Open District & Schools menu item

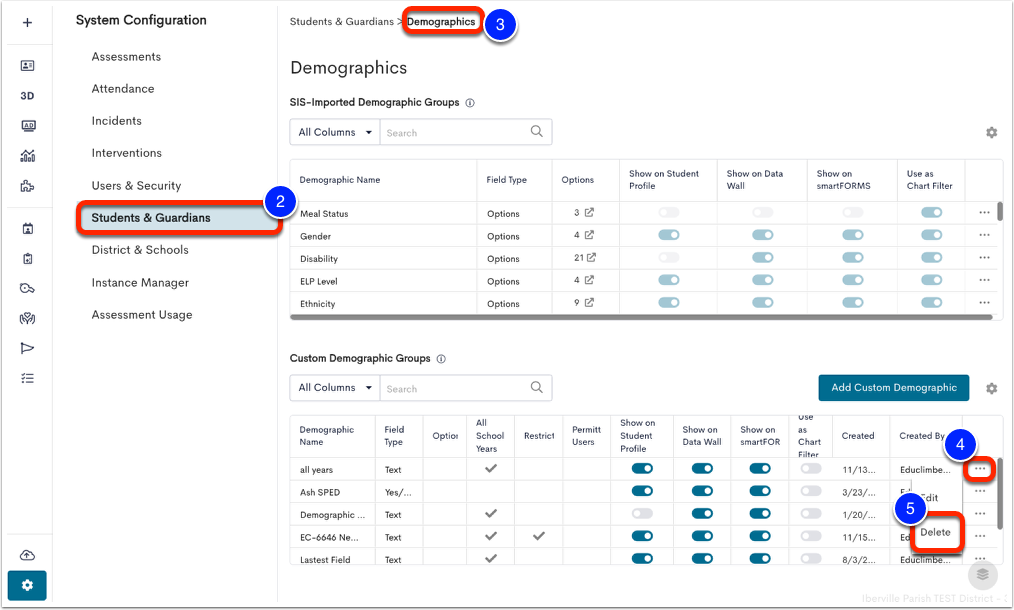click(x=140, y=250)
